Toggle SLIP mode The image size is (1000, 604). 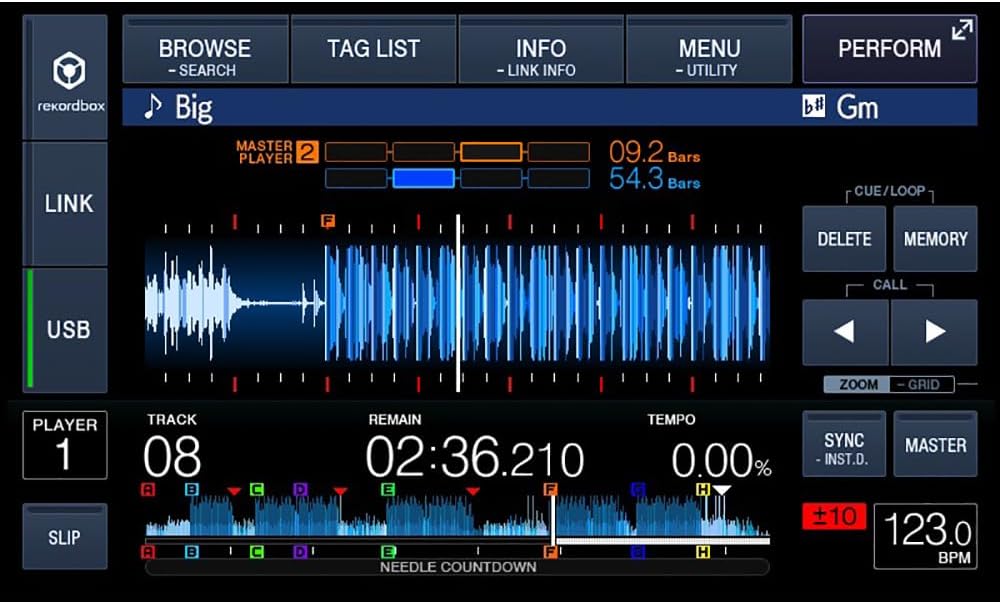click(x=64, y=537)
